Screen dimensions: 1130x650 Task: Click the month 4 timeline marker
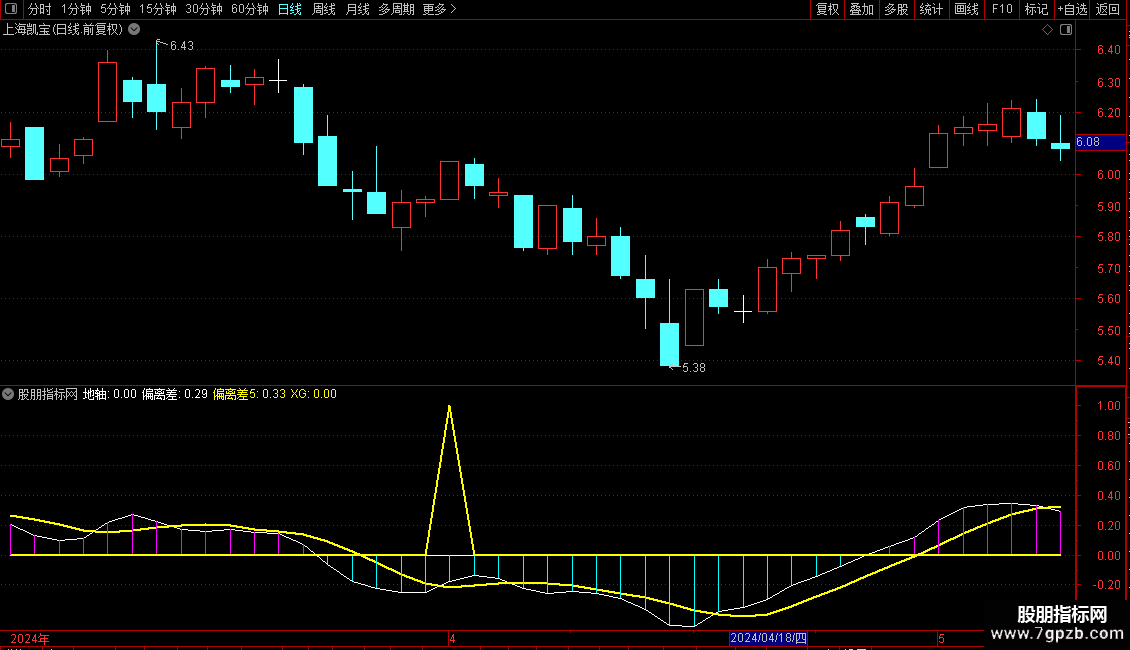pos(452,638)
